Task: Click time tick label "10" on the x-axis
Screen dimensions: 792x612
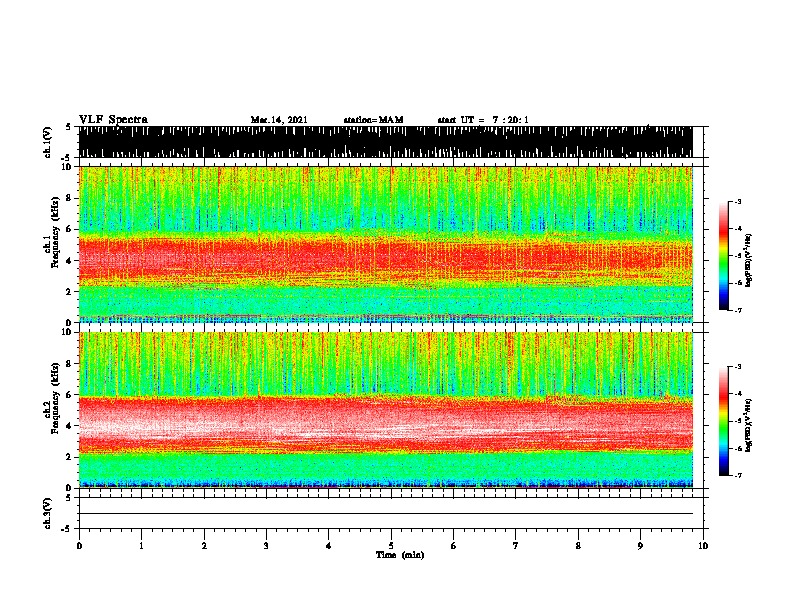Action: click(x=703, y=546)
